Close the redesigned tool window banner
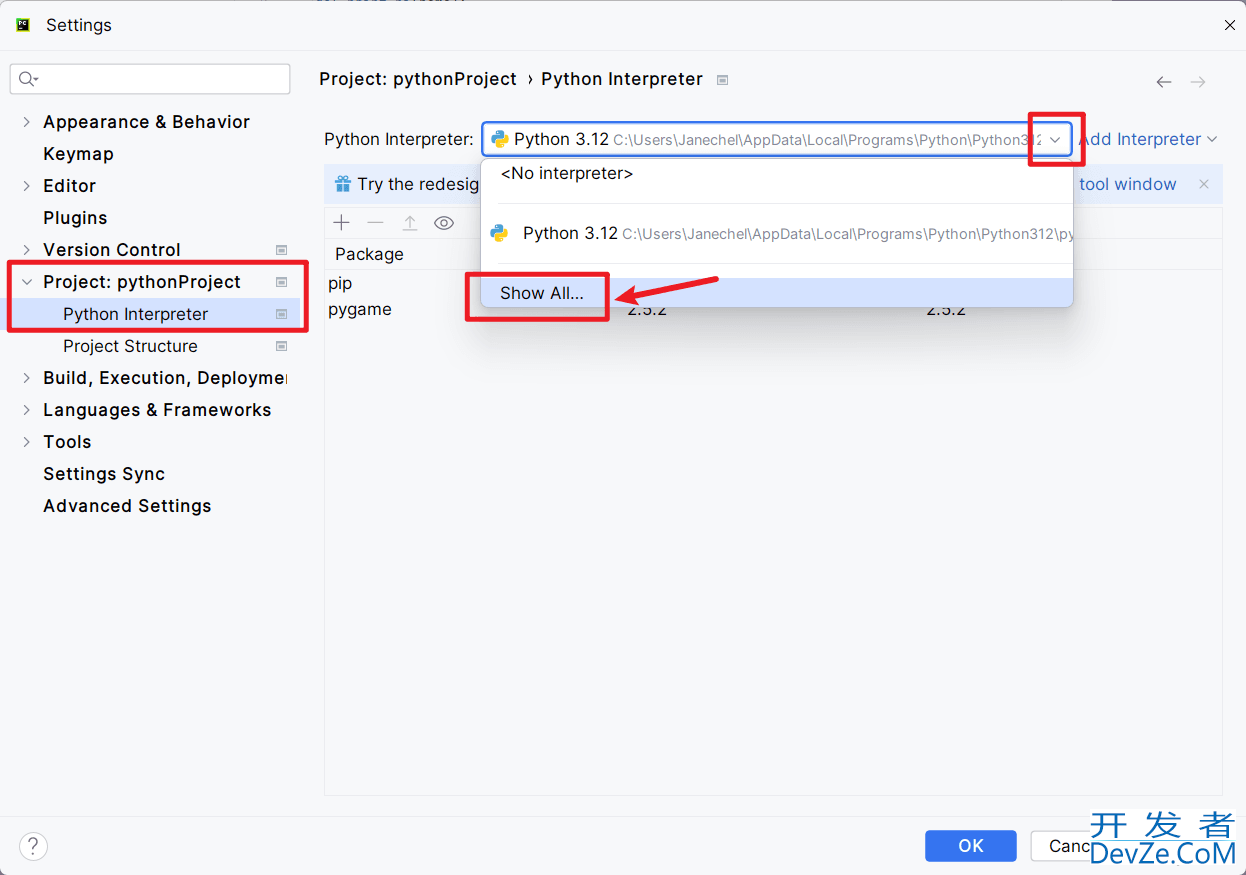The height and width of the screenshot is (875, 1246). (1204, 184)
